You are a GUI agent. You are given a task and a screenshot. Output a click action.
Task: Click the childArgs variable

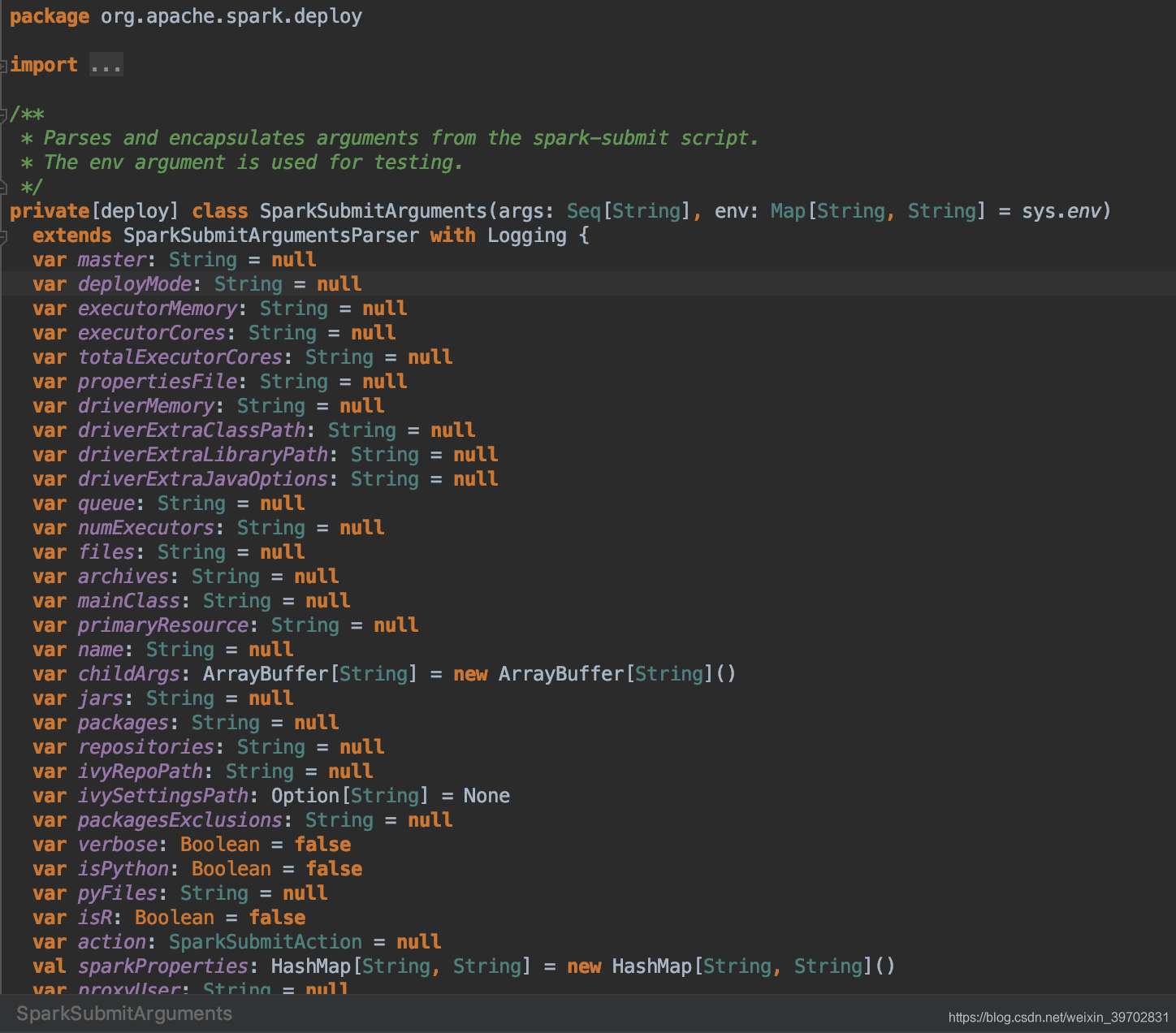(129, 674)
